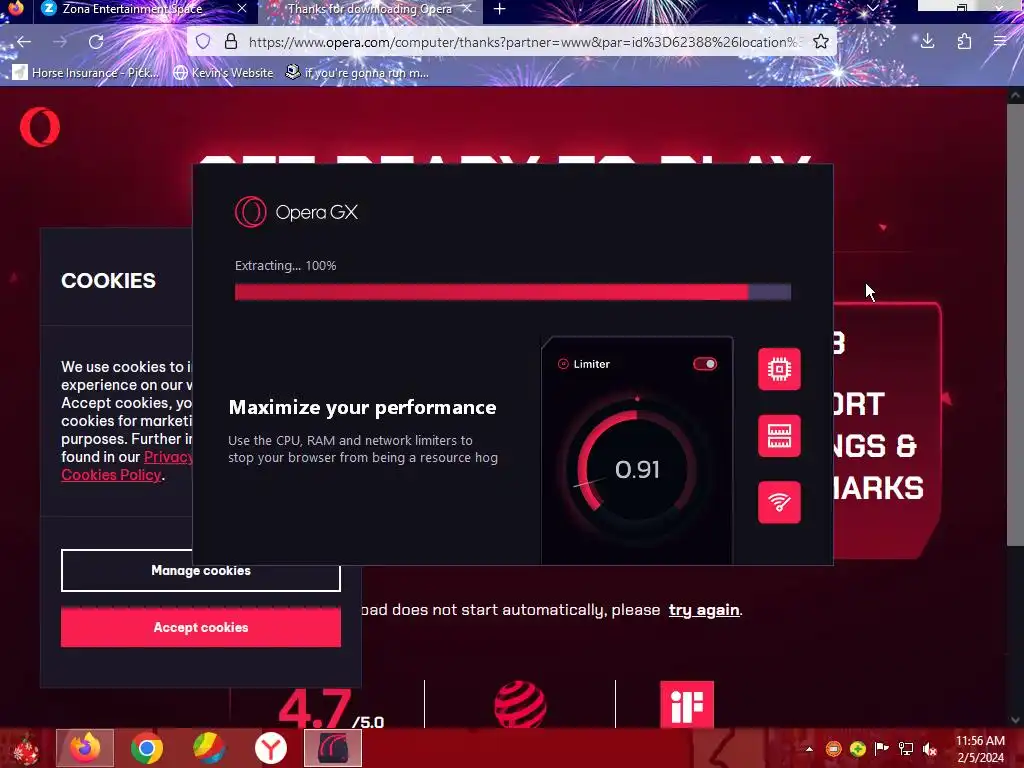The image size is (1024, 768).
Task: Open Opera GX installer taskbar button
Action: [x=333, y=748]
